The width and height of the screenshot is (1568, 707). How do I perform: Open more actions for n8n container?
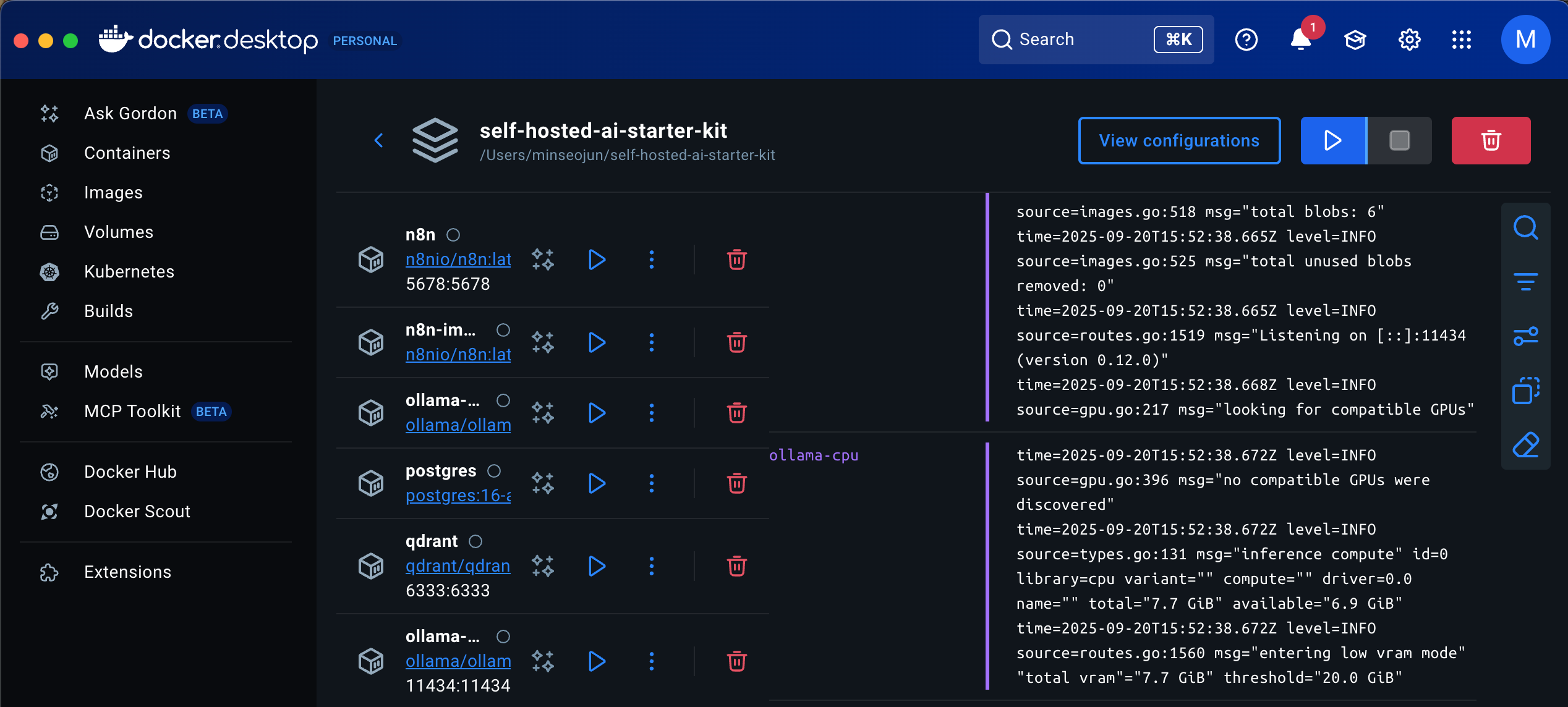[x=651, y=260]
